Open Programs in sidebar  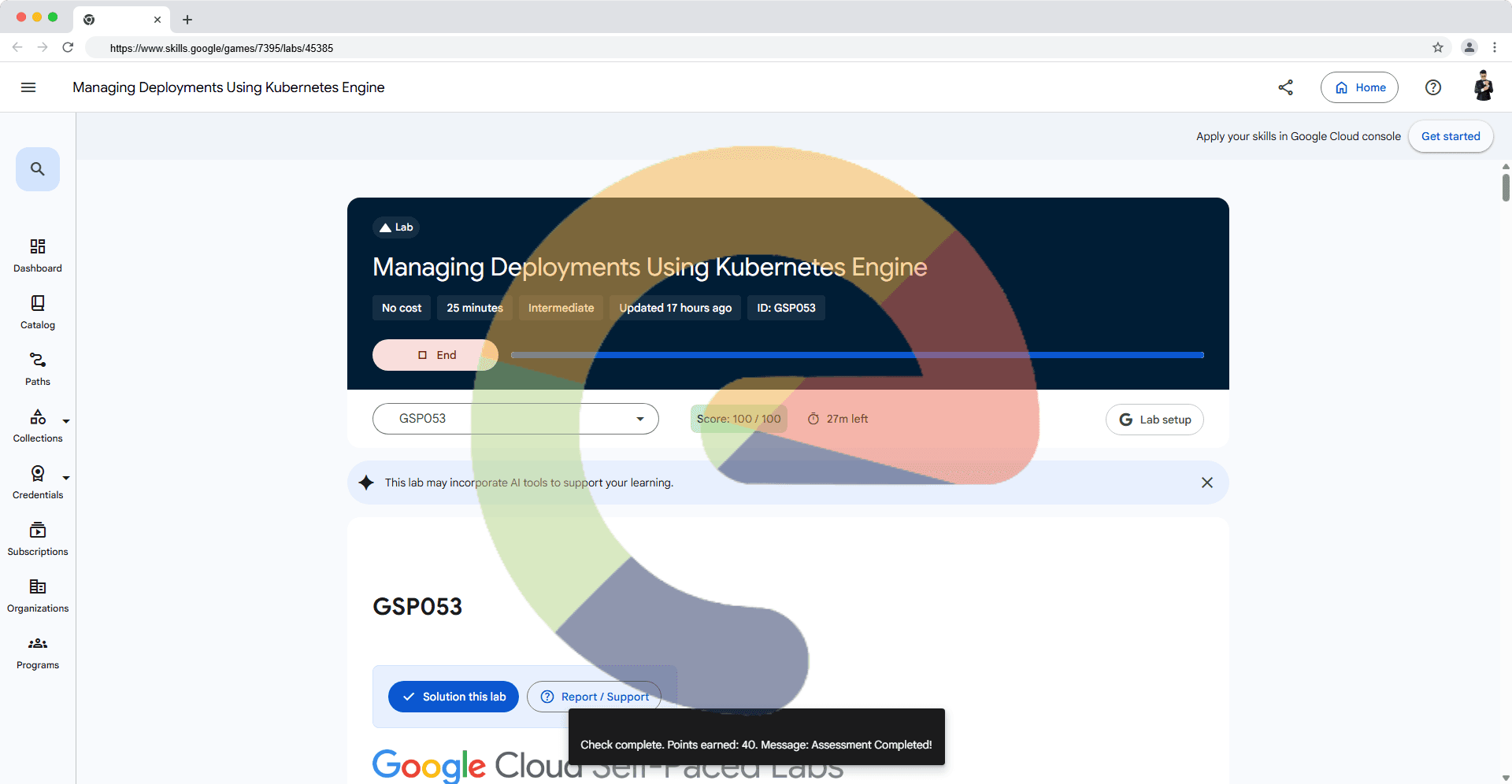coord(38,653)
